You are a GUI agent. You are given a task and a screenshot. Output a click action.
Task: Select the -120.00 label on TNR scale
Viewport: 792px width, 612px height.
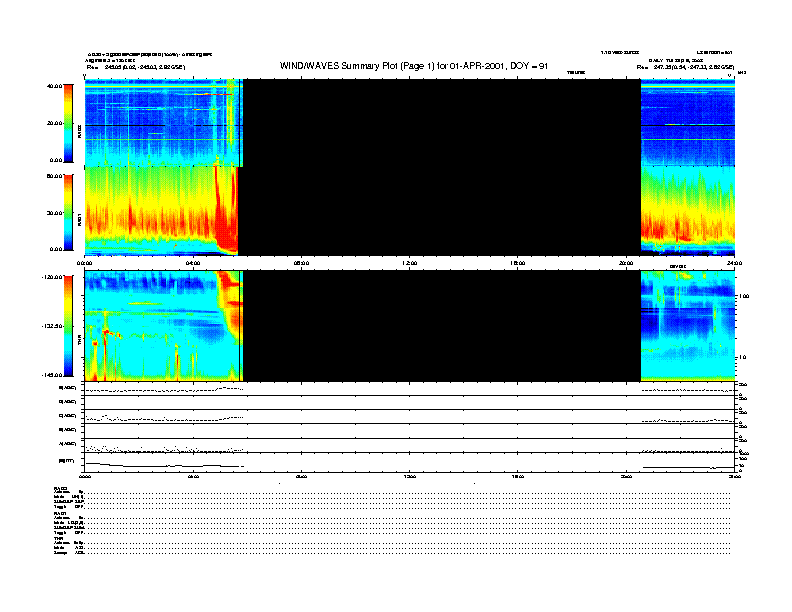(x=53, y=277)
